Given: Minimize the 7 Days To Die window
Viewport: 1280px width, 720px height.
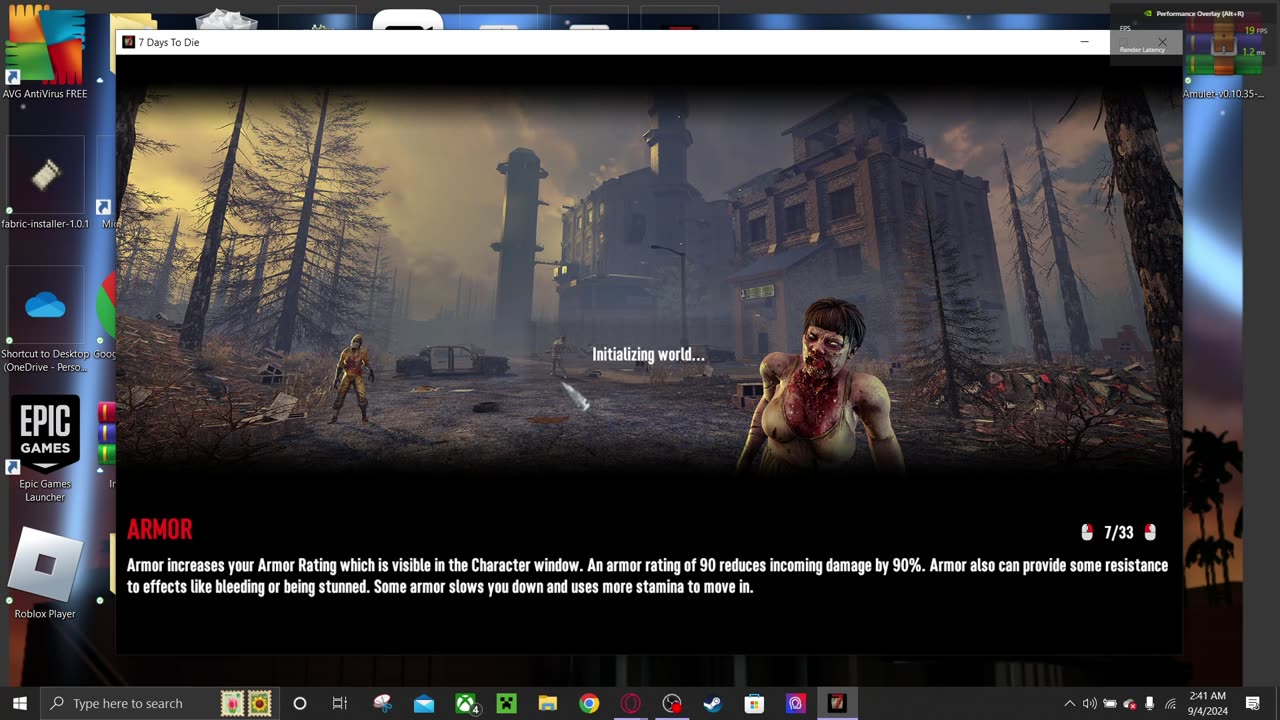Looking at the screenshot, I should click(x=1084, y=42).
